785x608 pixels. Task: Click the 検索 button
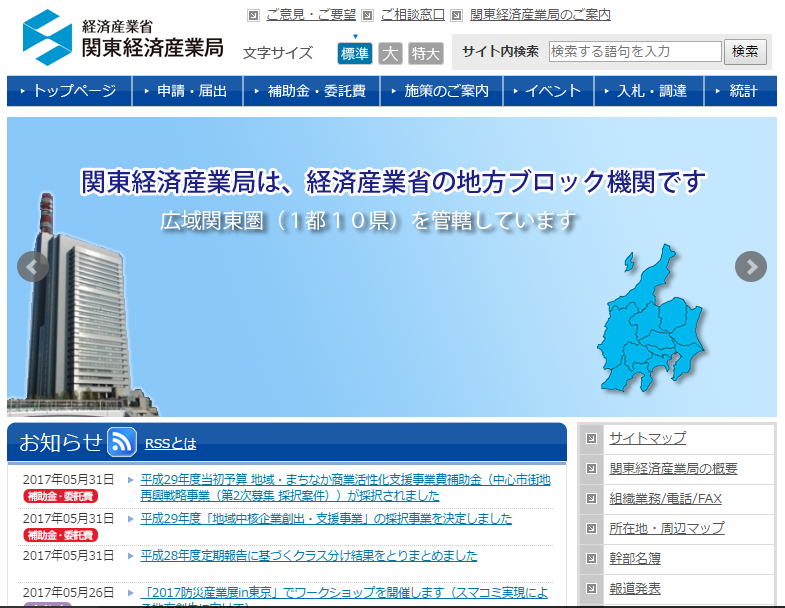coord(745,52)
